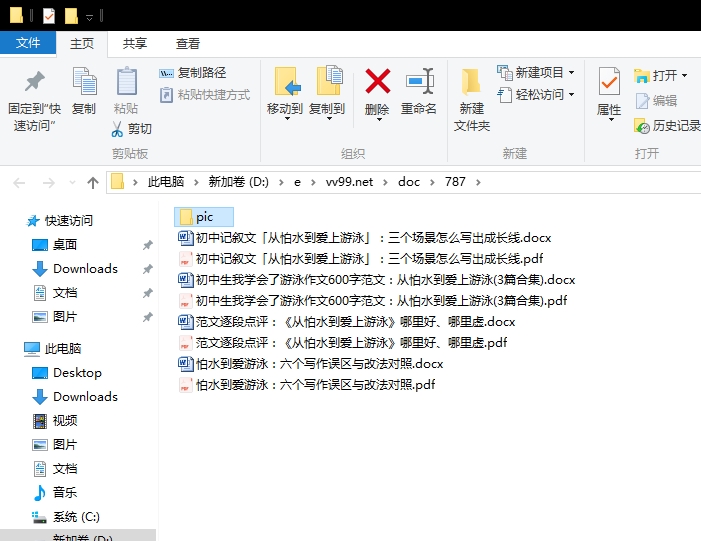
Task: Open pinned 图片 in Quick access
Action: click(55, 317)
